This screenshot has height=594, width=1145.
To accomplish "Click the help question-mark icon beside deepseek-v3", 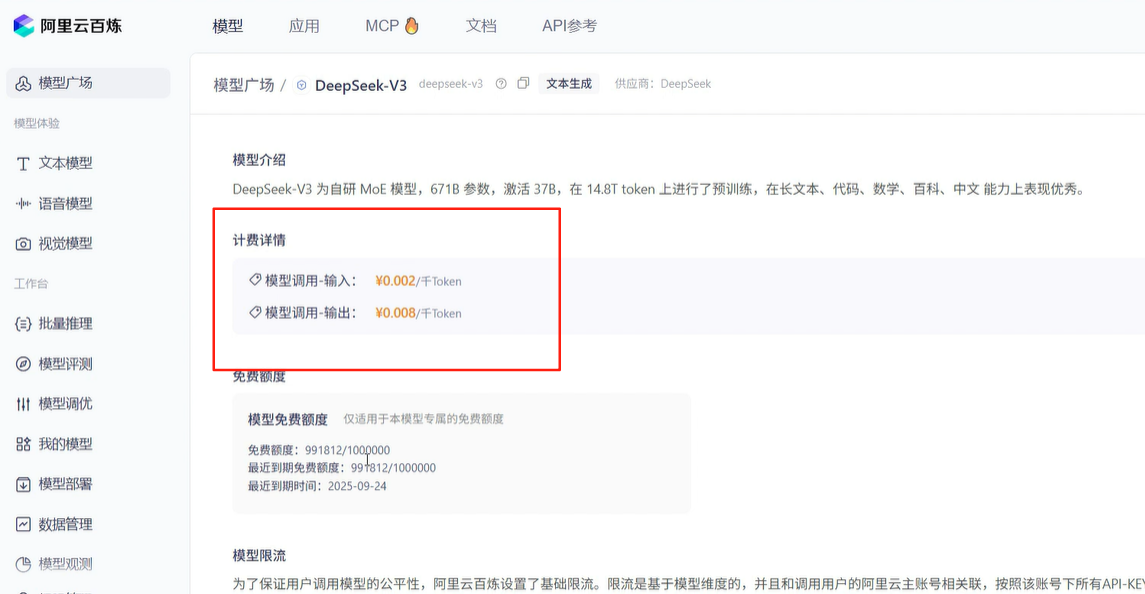I will (x=501, y=84).
